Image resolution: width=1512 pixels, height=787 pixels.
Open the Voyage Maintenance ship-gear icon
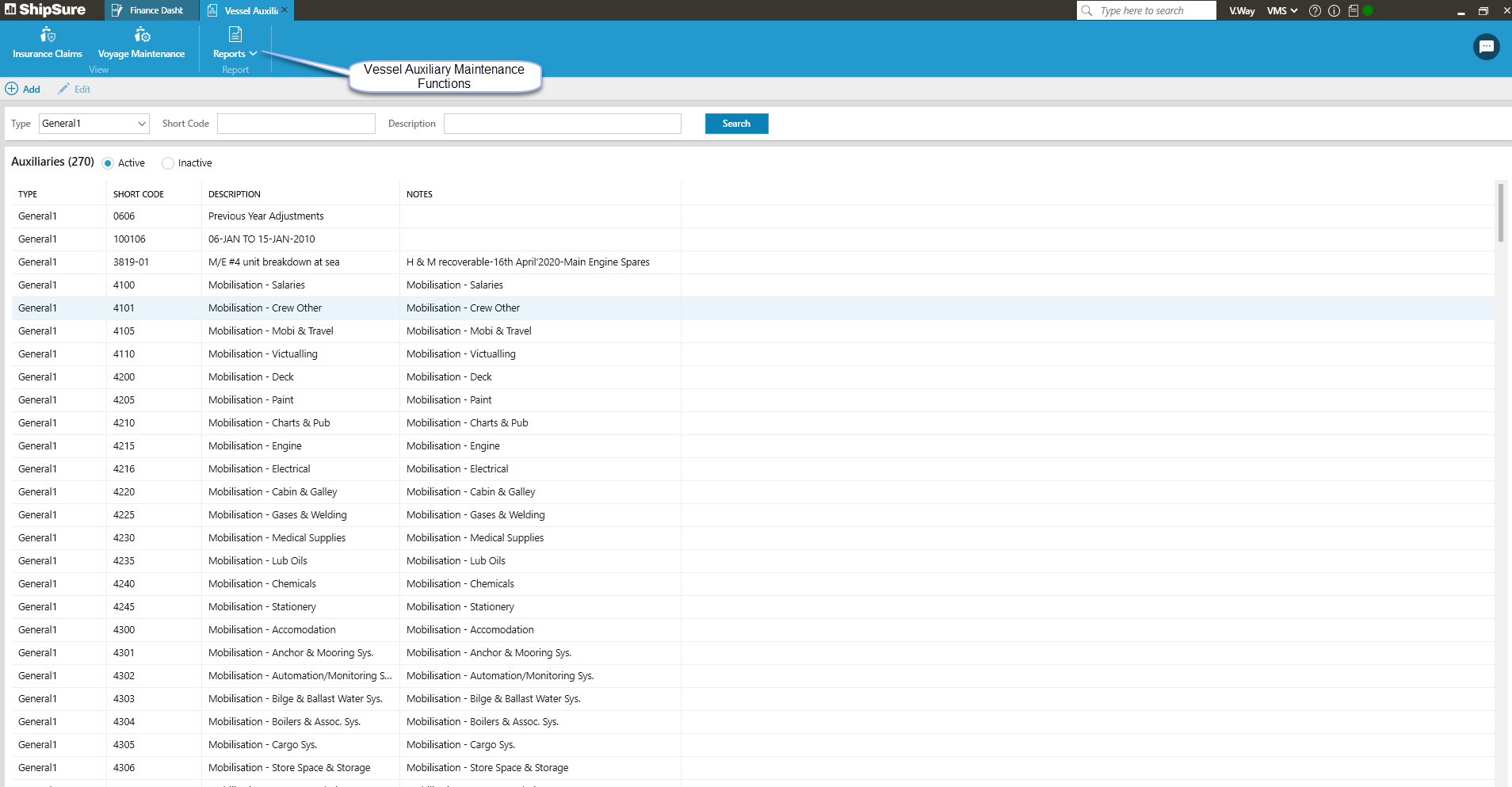142,35
